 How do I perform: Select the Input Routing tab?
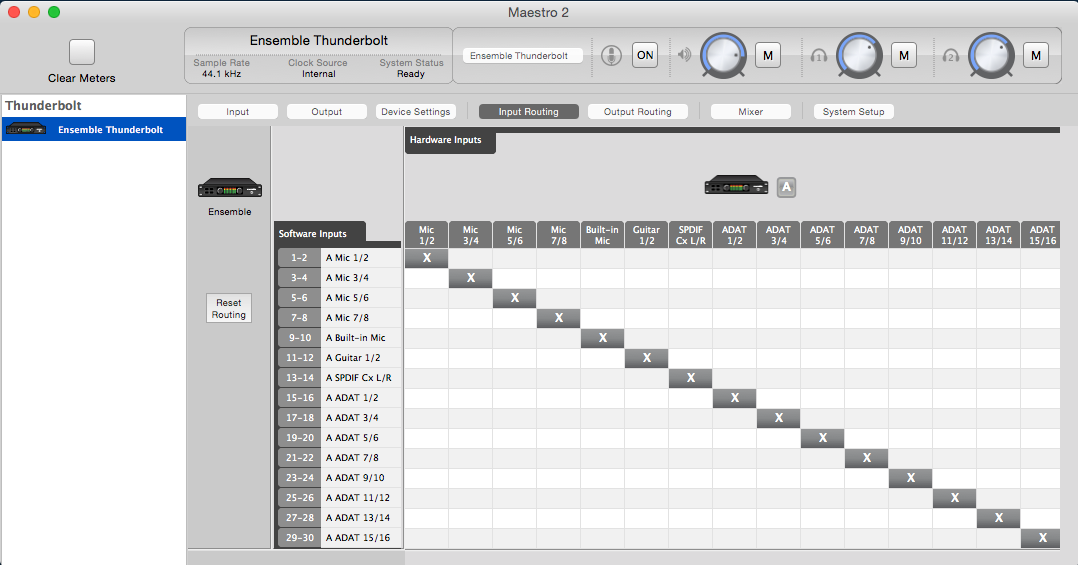coord(529,111)
